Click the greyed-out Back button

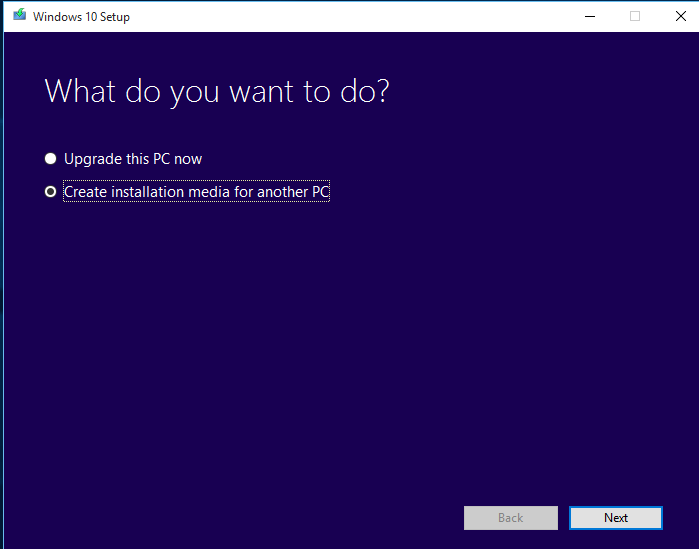[x=510, y=518]
